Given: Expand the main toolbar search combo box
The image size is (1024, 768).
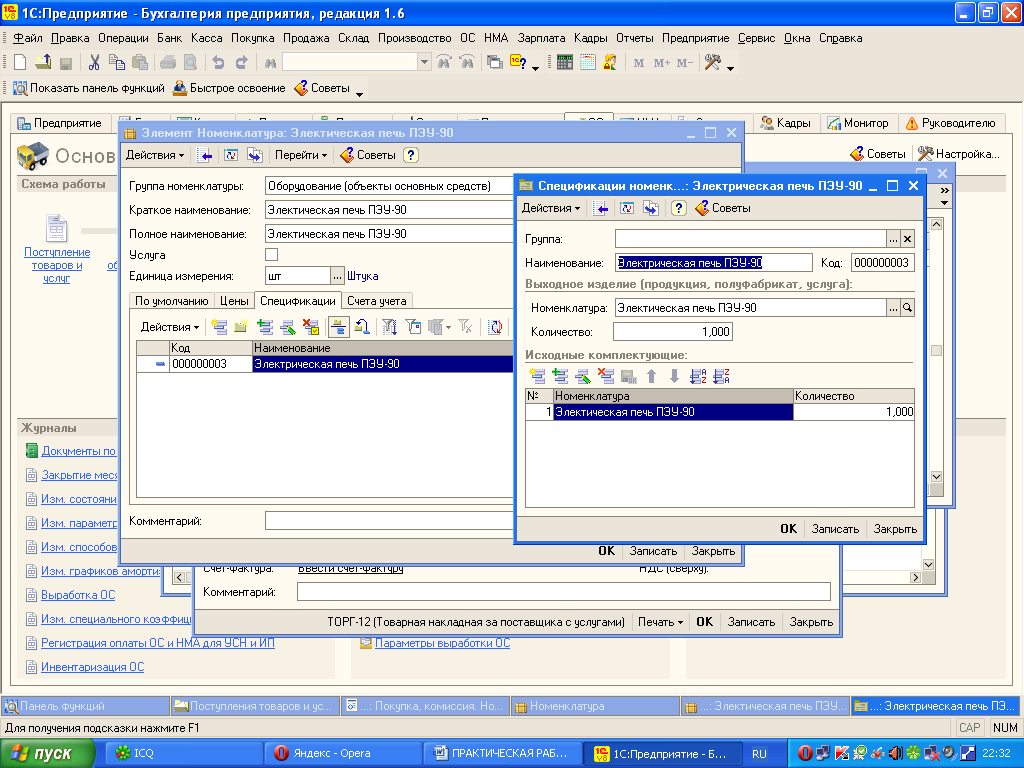Looking at the screenshot, I should coord(424,63).
